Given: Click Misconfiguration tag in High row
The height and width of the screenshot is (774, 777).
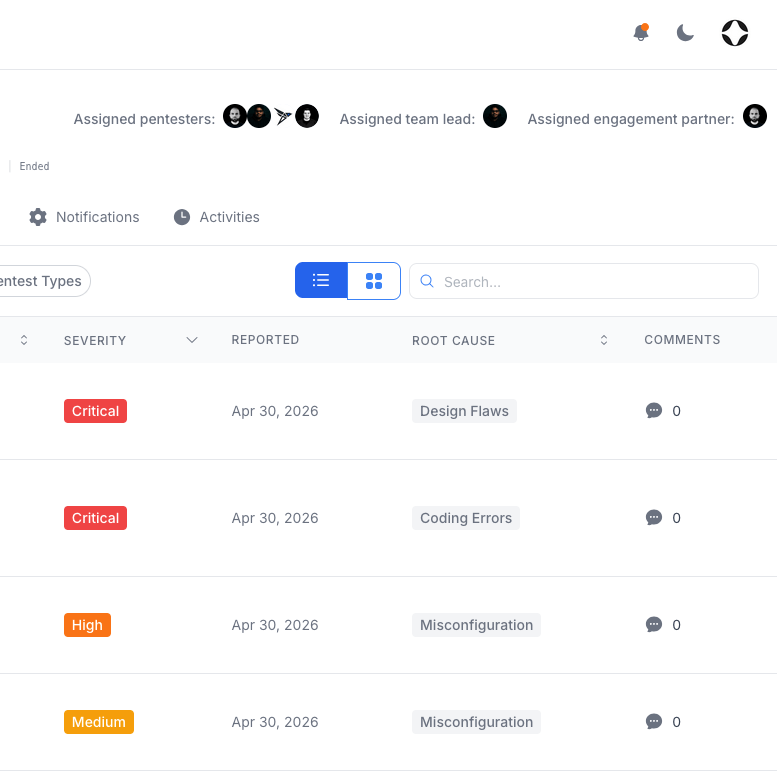Looking at the screenshot, I should point(476,625).
